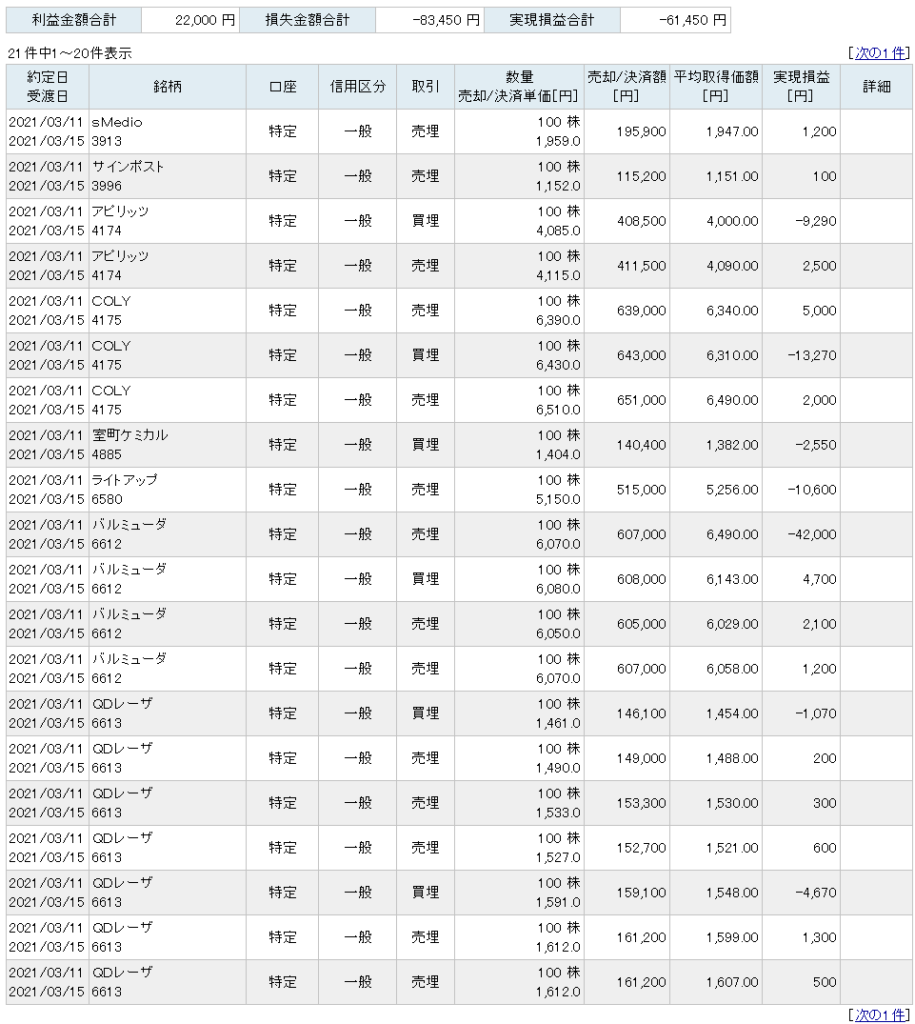The image size is (915, 1024).
Task: Click the 信用区分 column header
Action: (x=357, y=87)
